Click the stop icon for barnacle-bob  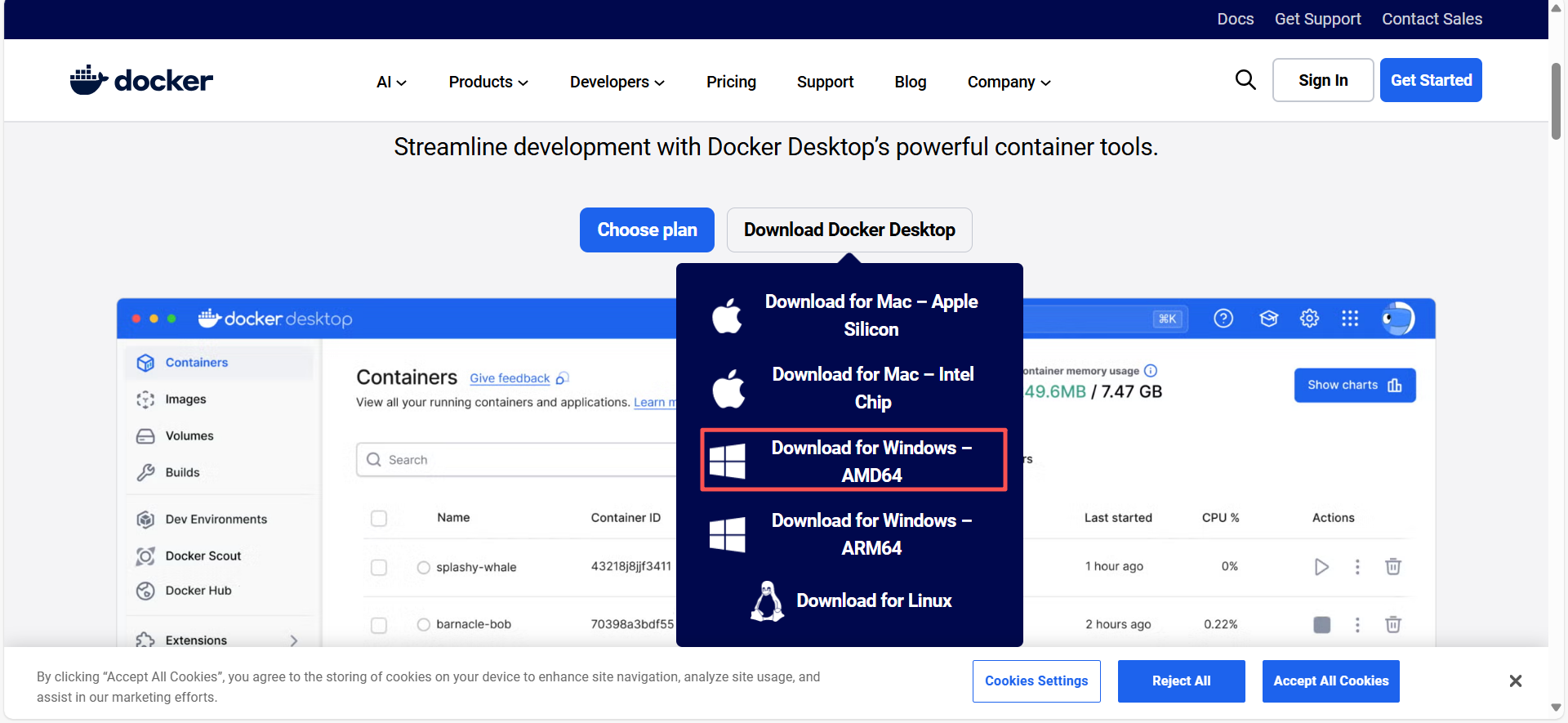coord(1321,625)
